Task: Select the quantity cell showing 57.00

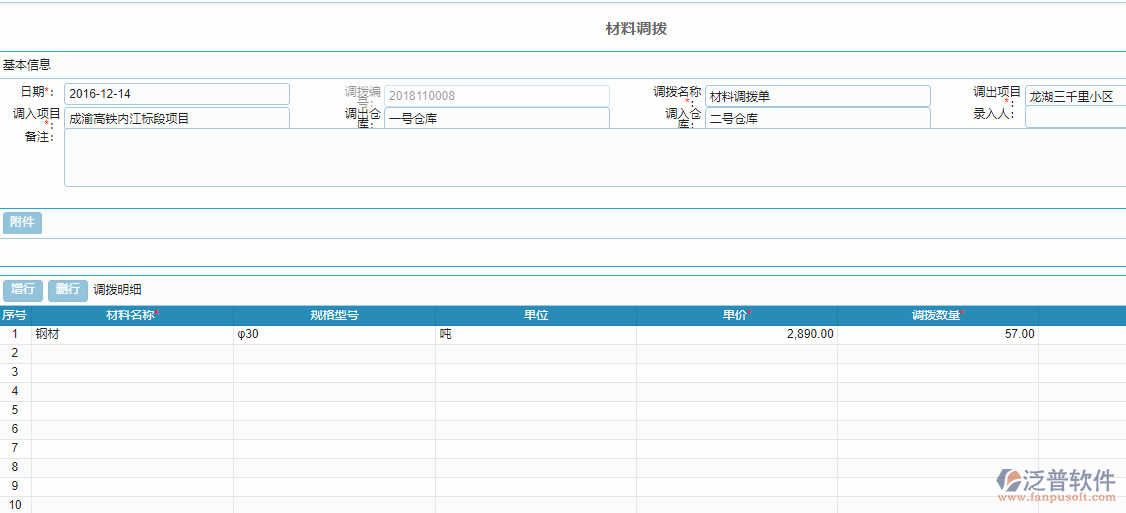Action: pyautogui.click(x=937, y=334)
